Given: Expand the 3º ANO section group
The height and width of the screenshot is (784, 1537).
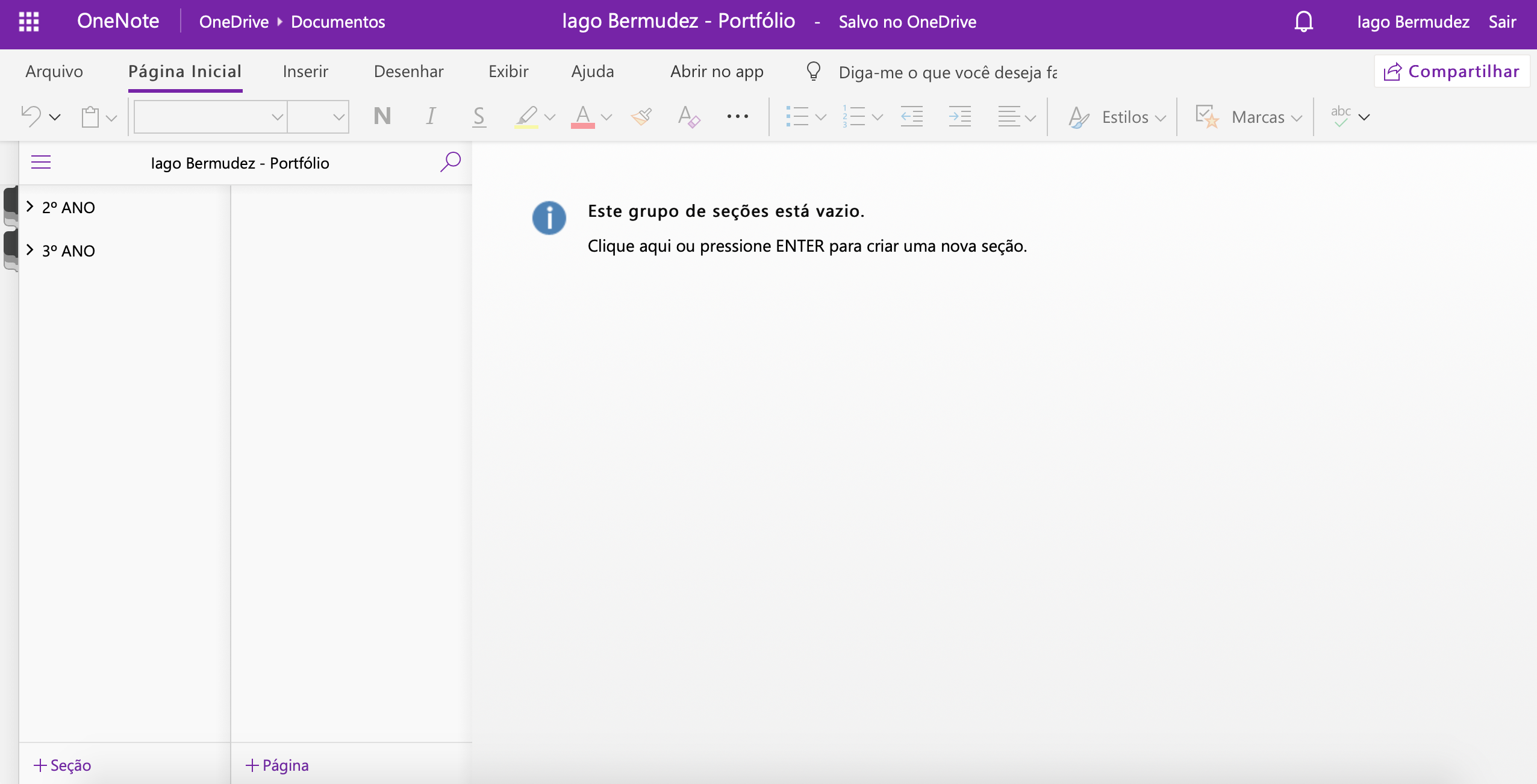Looking at the screenshot, I should (x=30, y=250).
